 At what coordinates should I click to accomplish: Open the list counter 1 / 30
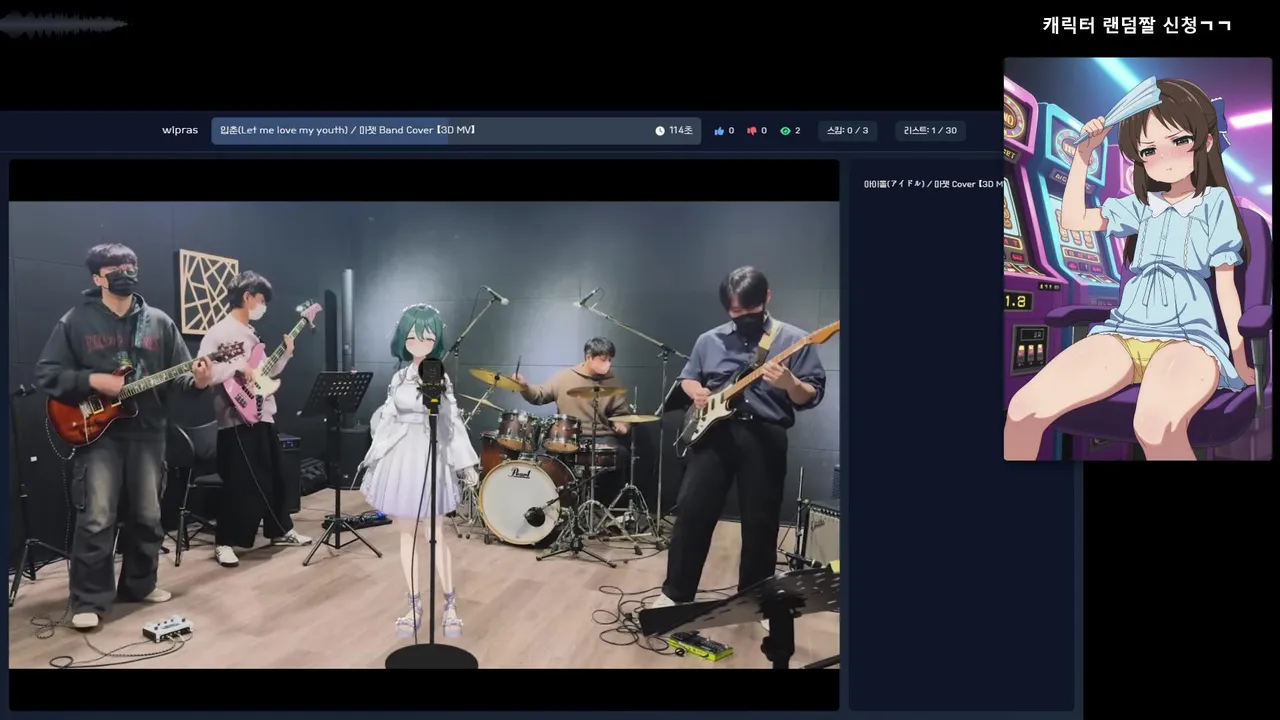coord(930,131)
